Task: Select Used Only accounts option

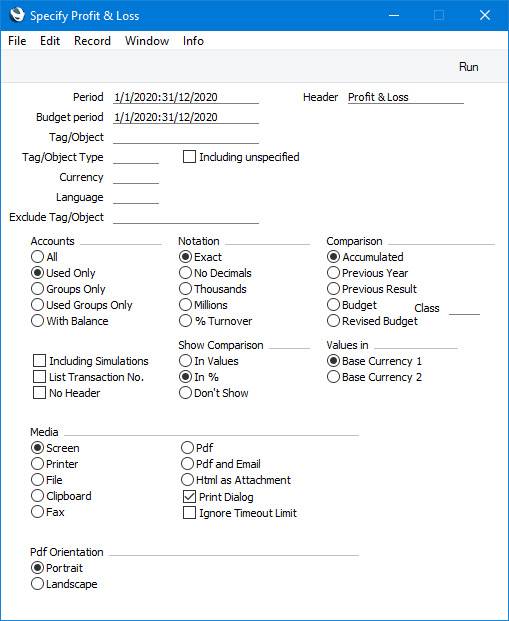Action: [37, 273]
